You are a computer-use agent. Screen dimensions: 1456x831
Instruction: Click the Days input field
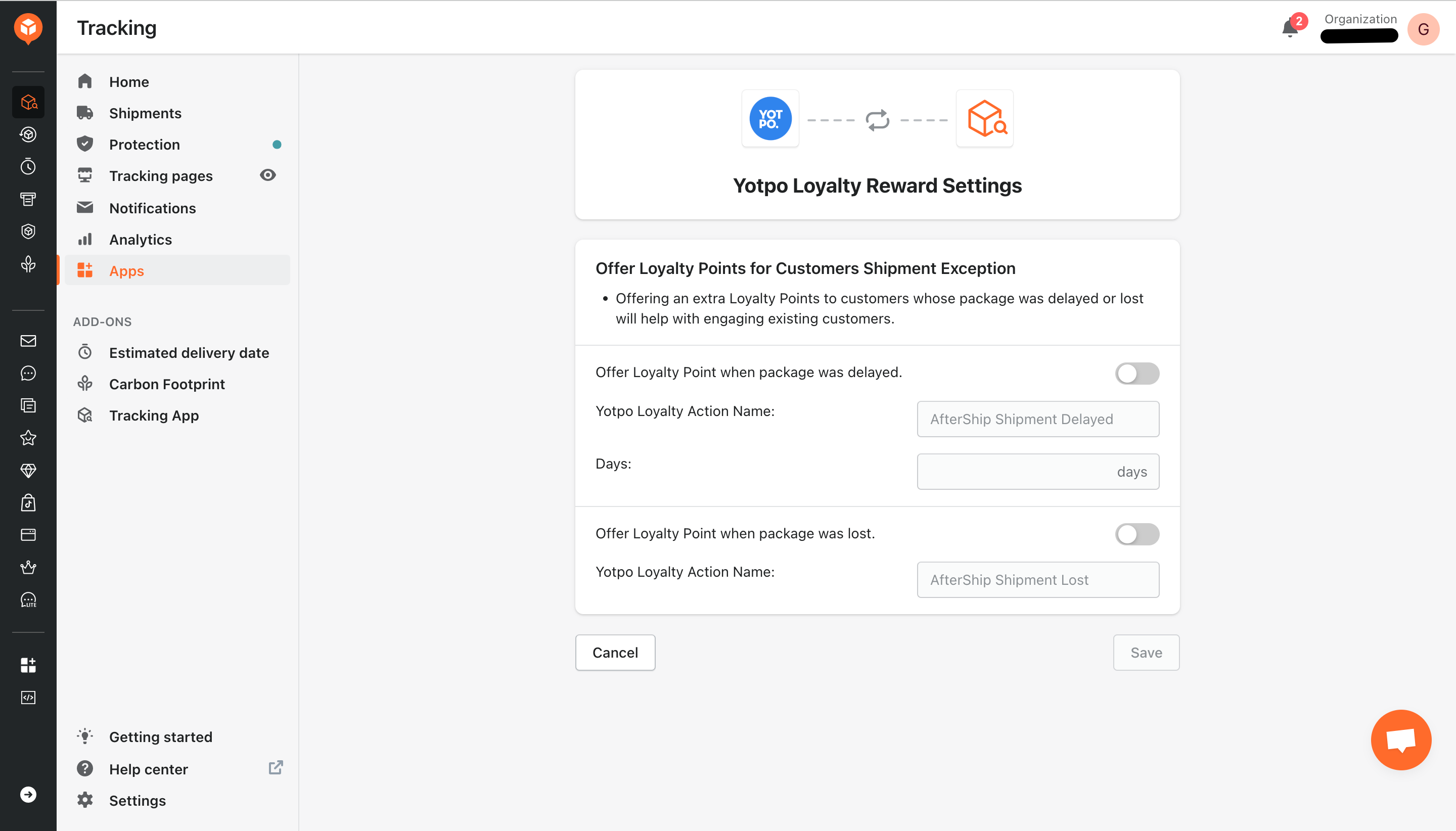pos(1037,472)
